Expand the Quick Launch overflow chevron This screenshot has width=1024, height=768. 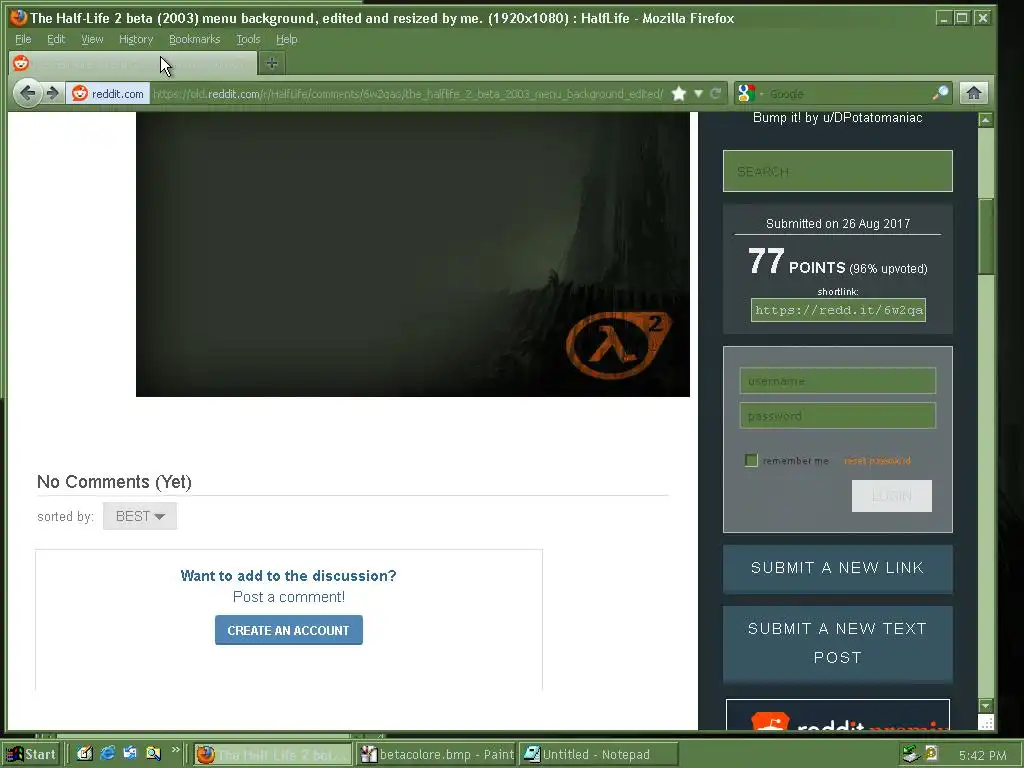(175, 750)
